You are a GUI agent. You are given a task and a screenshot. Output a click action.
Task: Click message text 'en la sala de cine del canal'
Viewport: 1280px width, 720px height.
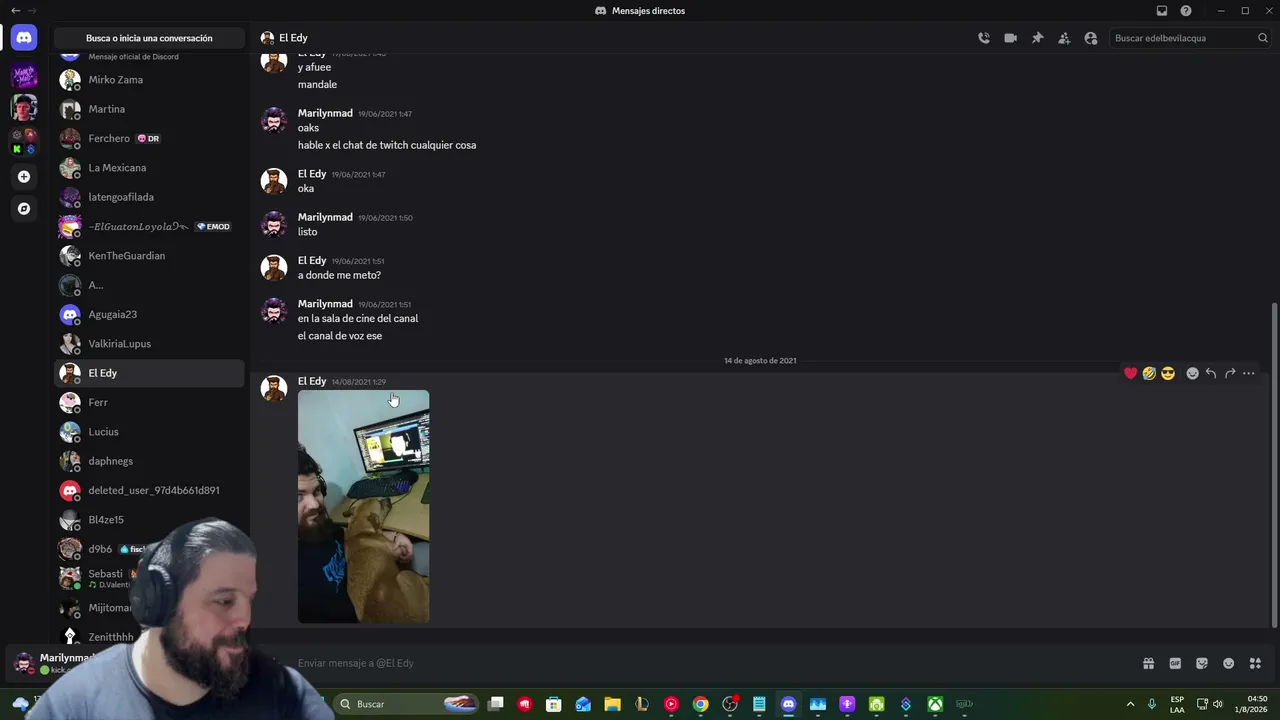coord(358,319)
